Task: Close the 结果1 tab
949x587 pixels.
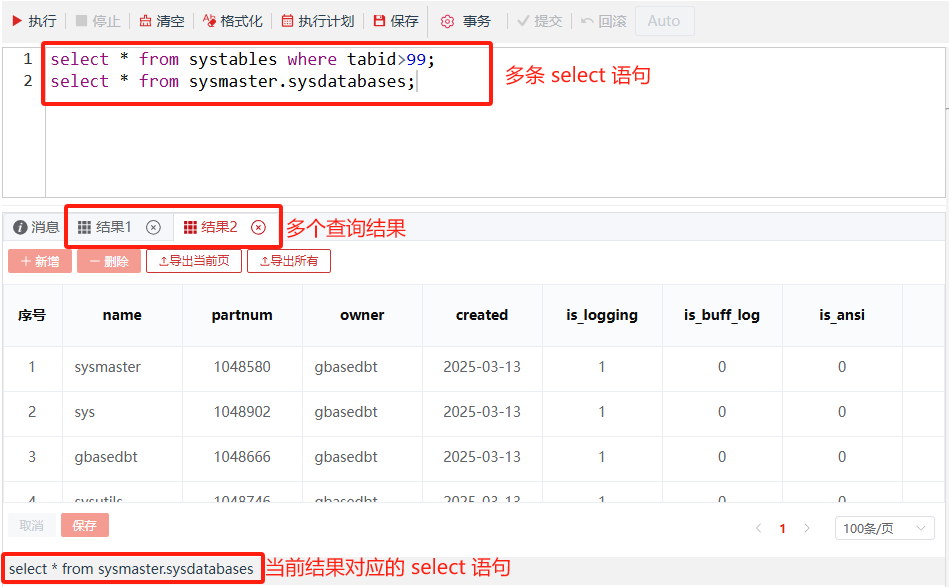Action: tap(153, 227)
